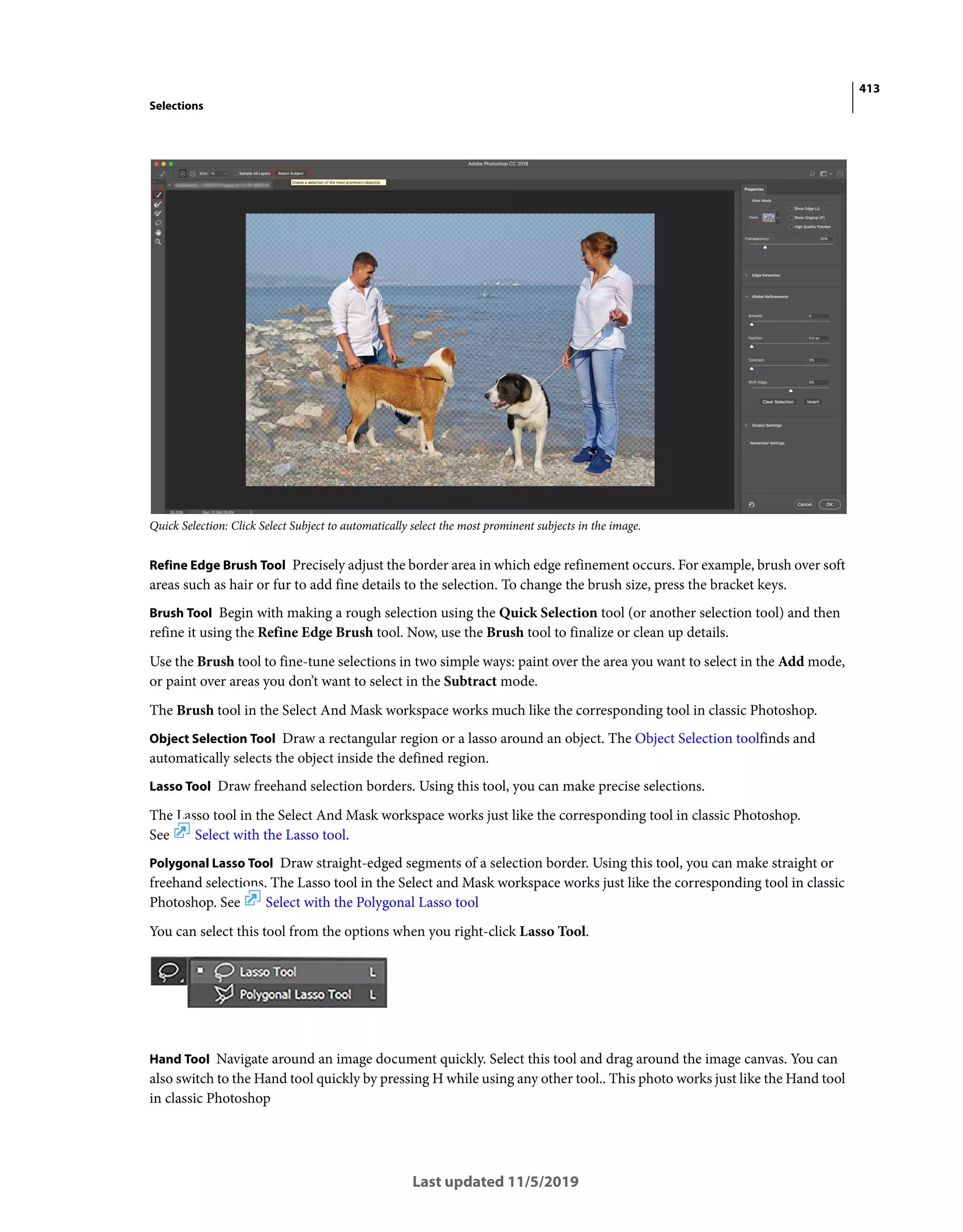Click the search magnifier icon in options bar

pyautogui.click(x=813, y=174)
